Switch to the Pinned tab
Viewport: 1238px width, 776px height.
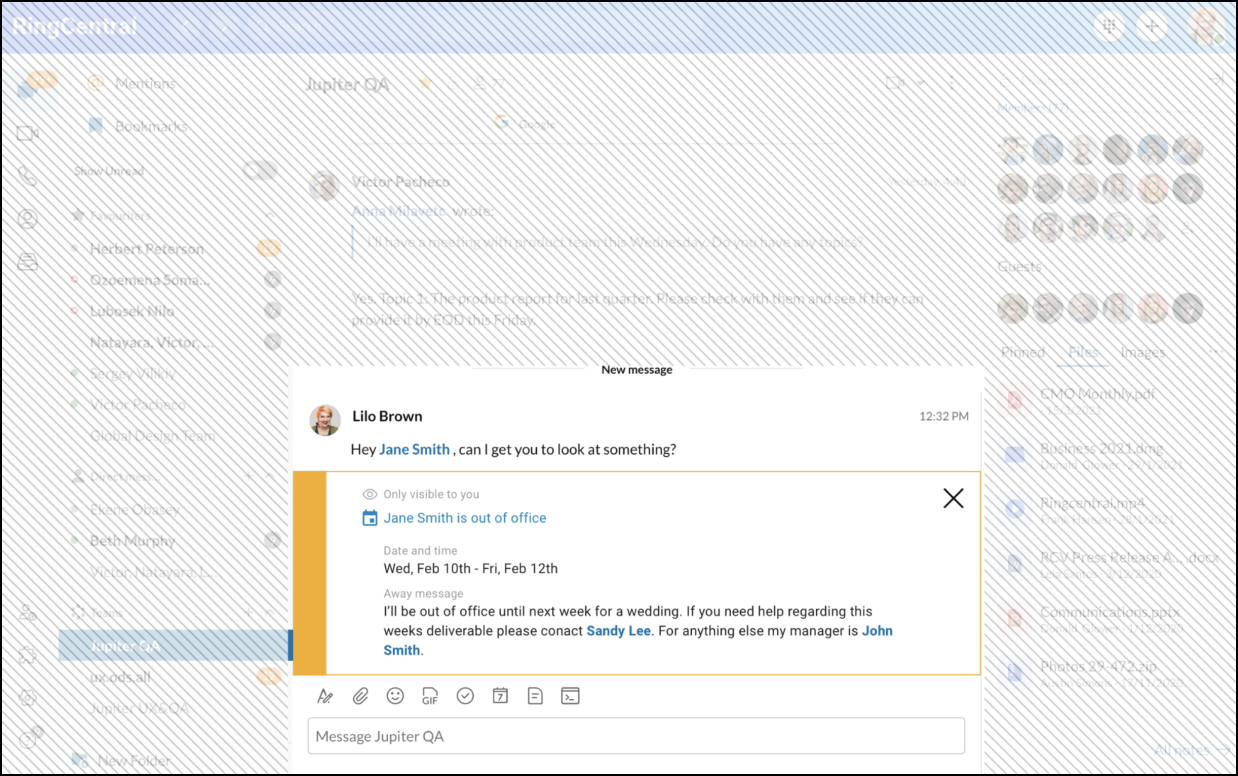point(1022,352)
